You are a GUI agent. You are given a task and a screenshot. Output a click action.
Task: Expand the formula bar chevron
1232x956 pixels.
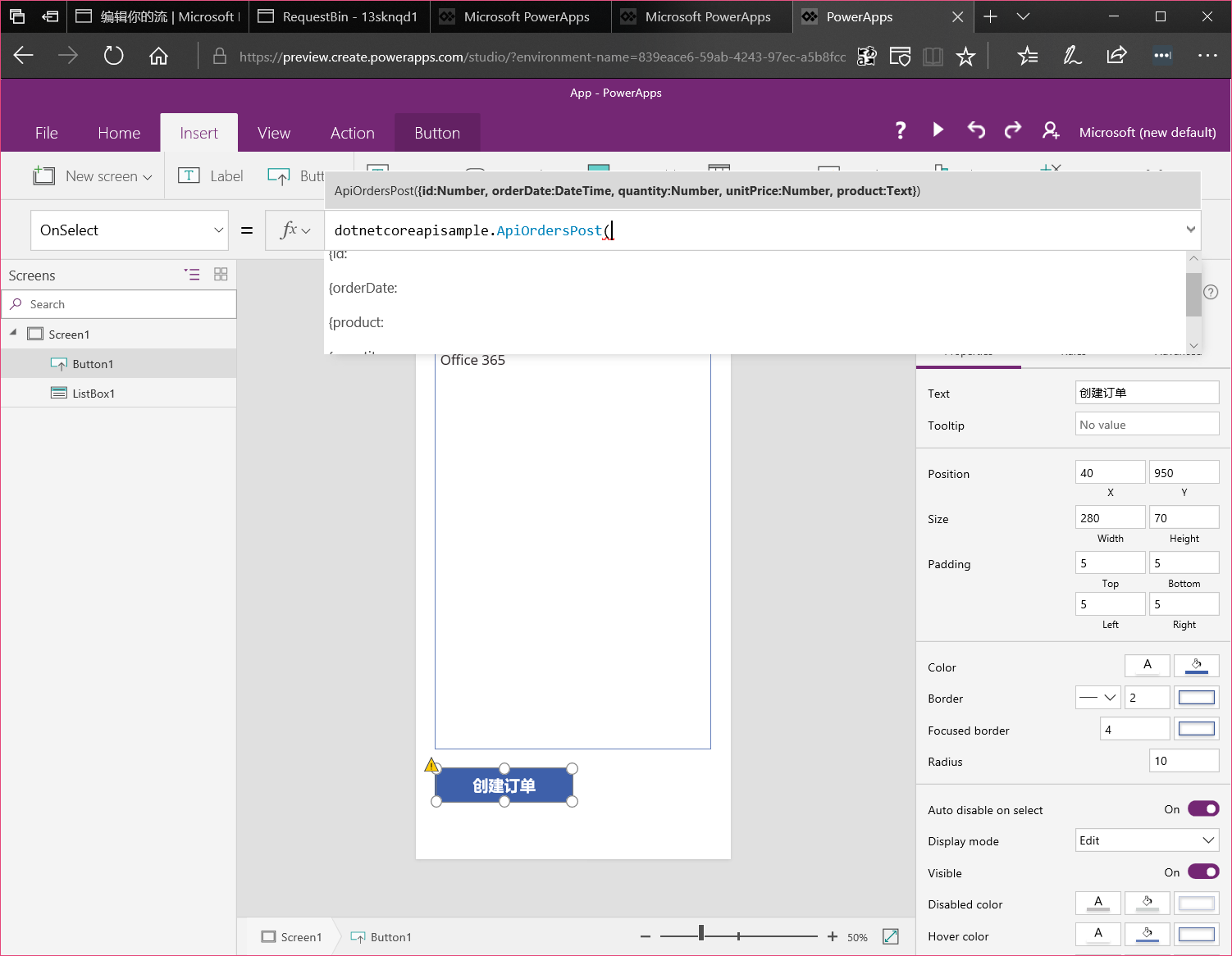[x=1190, y=230]
